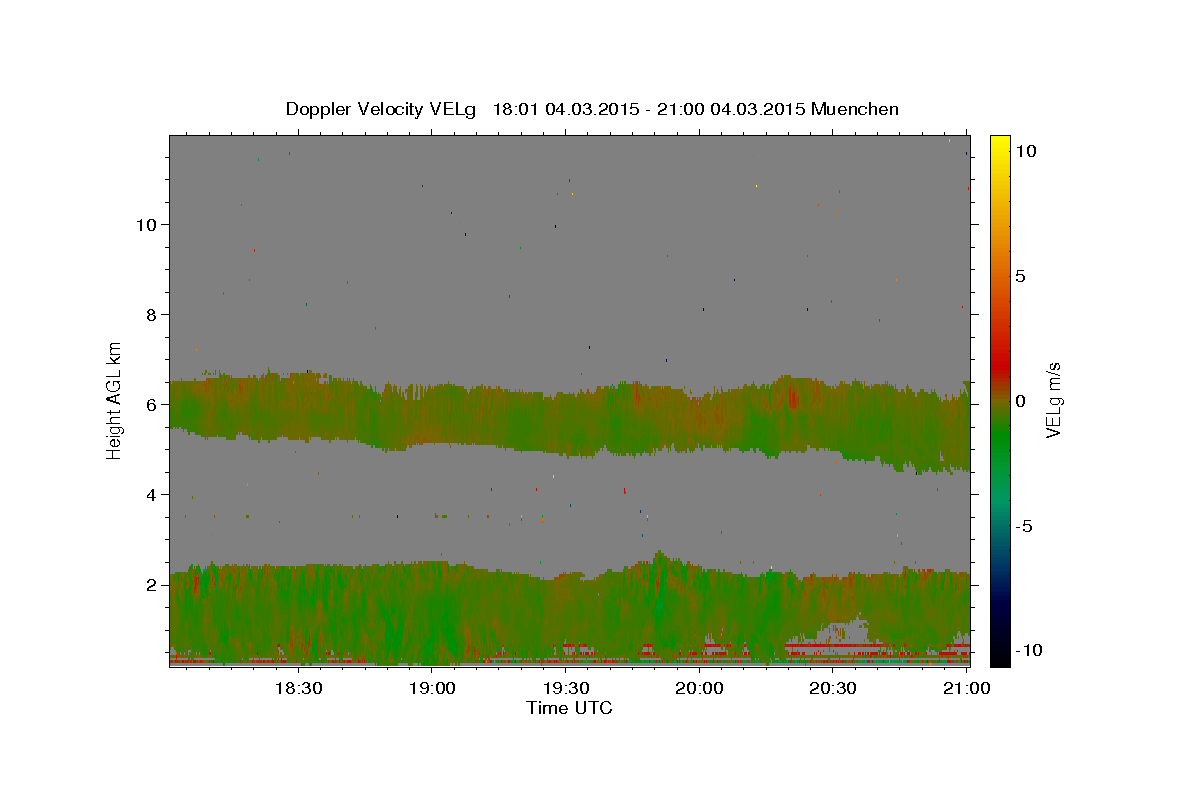Viewport: 1200px width, 800px height.
Task: Click the height tick label 4
Action: (151, 494)
